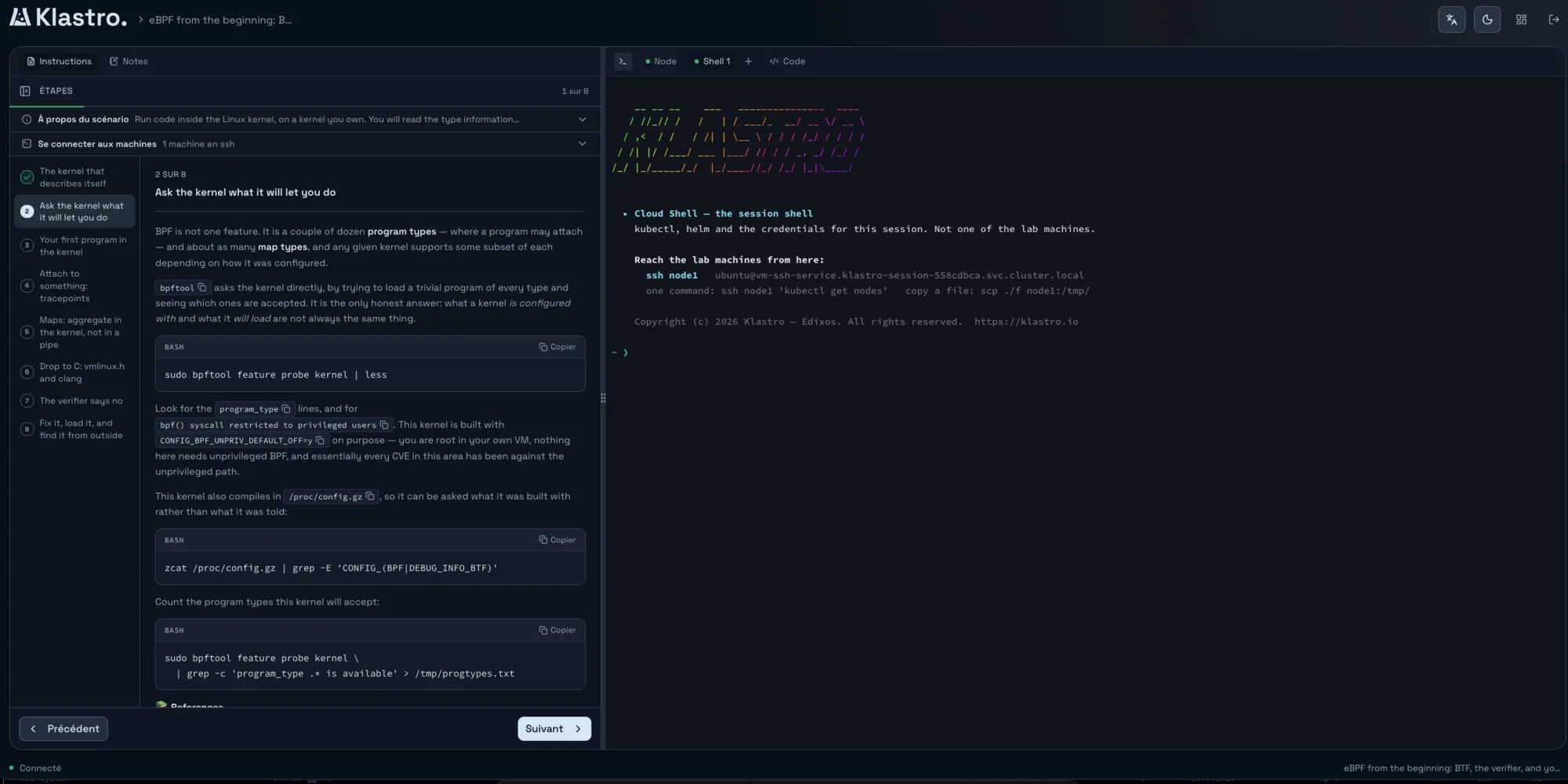This screenshot has width=1568, height=784.
Task: Click the terminal prompt icon
Action: [623, 61]
